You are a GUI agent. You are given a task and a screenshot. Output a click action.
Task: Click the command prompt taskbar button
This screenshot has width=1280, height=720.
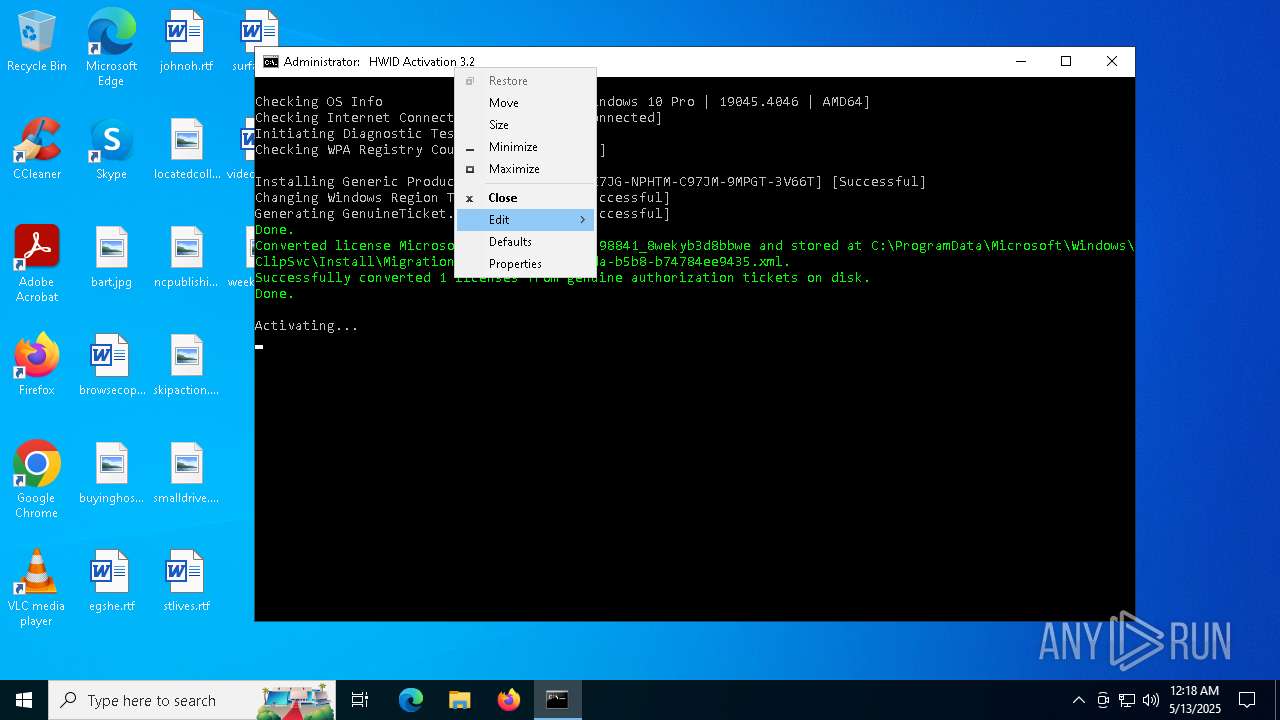(x=557, y=700)
